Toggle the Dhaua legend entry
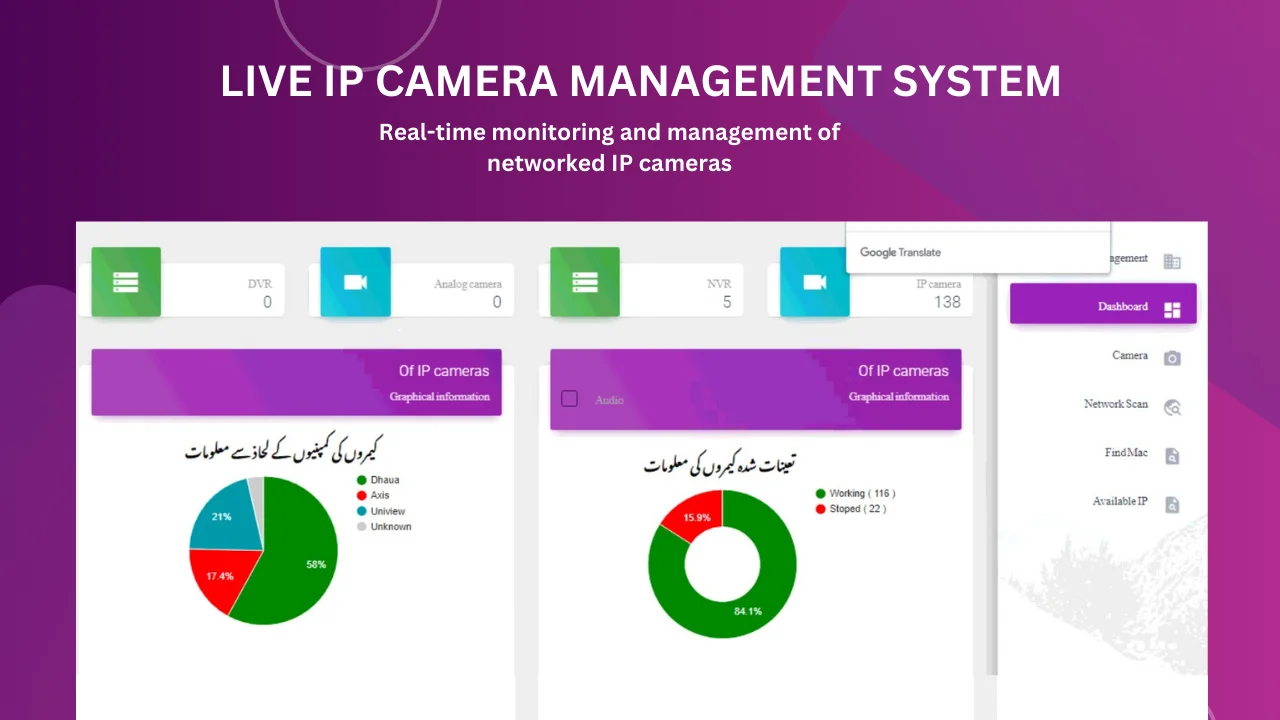This screenshot has width=1280, height=720. tap(378, 480)
